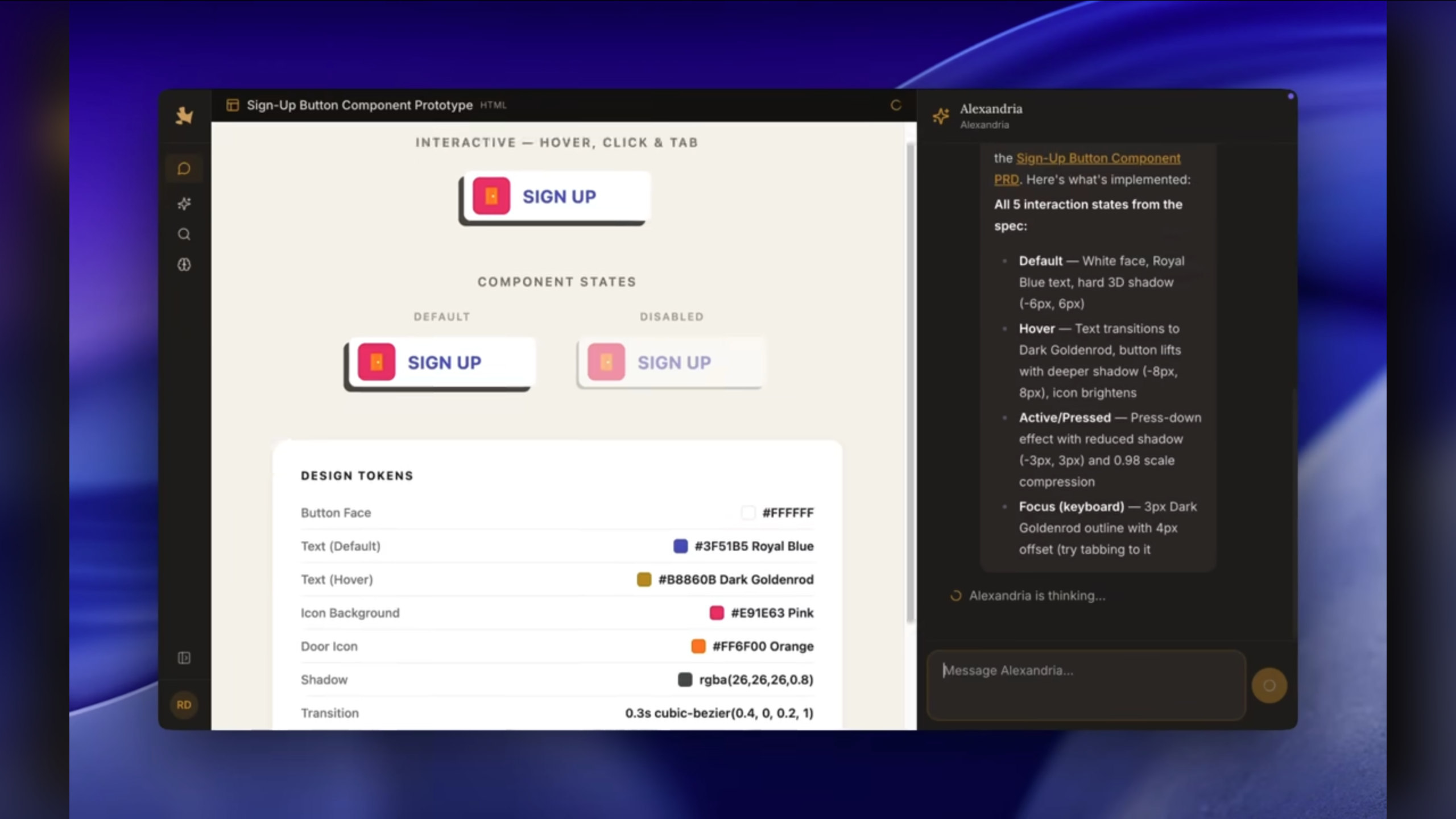Screen dimensions: 1456x819
Task: Toggle the sidebar collapse control near the bottom
Action: pyautogui.click(x=184, y=659)
